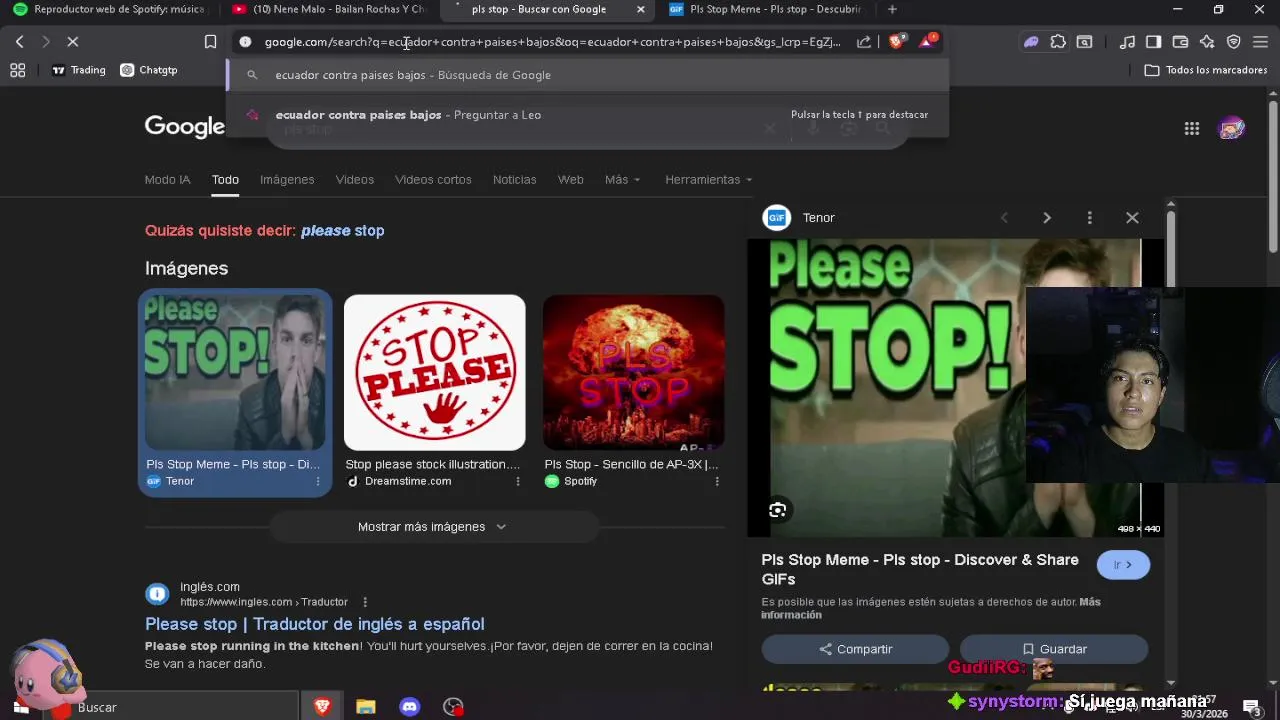Open the apps grid in bookmarks bar
The height and width of the screenshot is (720, 1280).
(17, 70)
